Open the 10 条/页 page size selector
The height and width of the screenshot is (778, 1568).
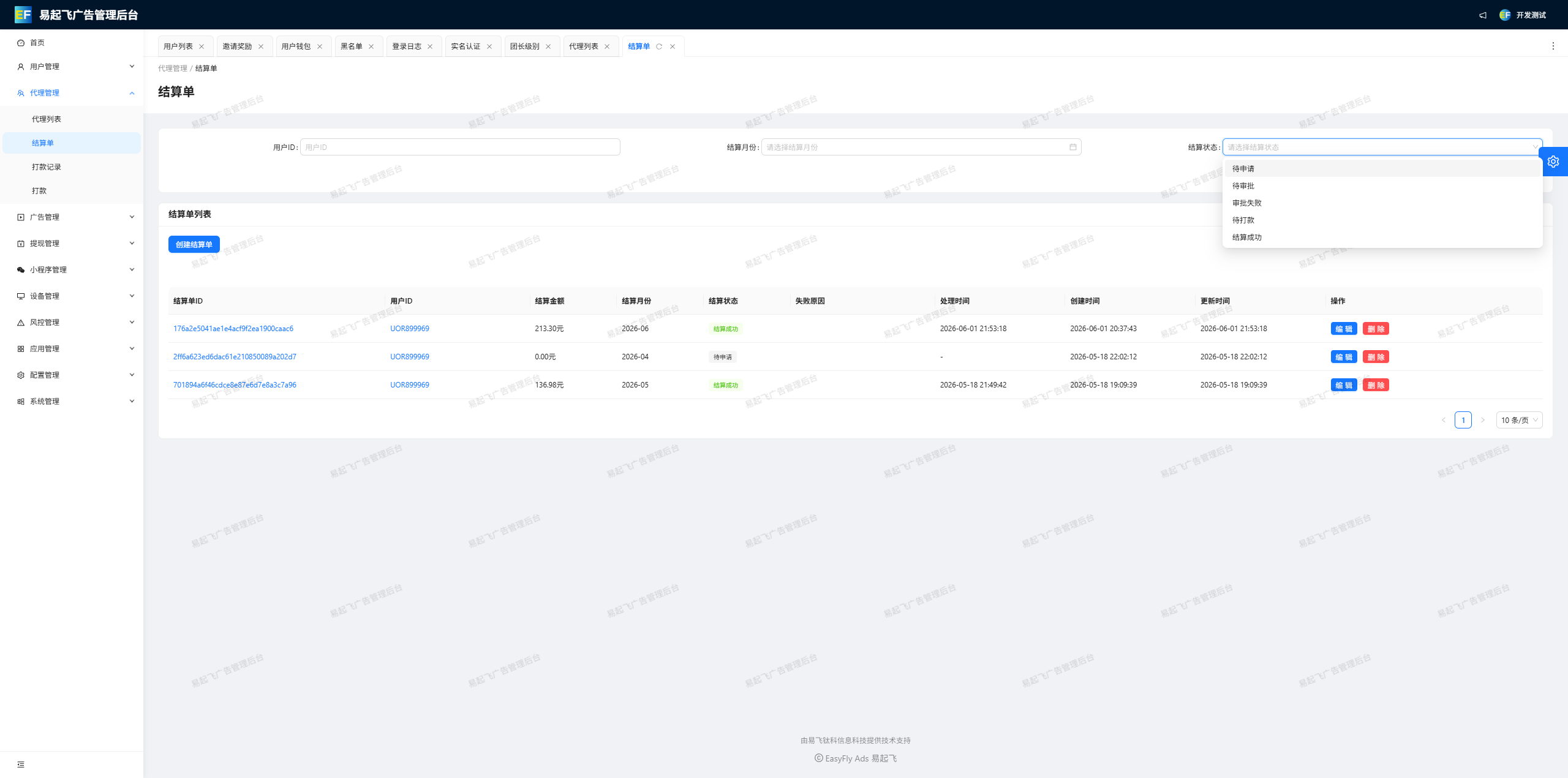(1519, 420)
